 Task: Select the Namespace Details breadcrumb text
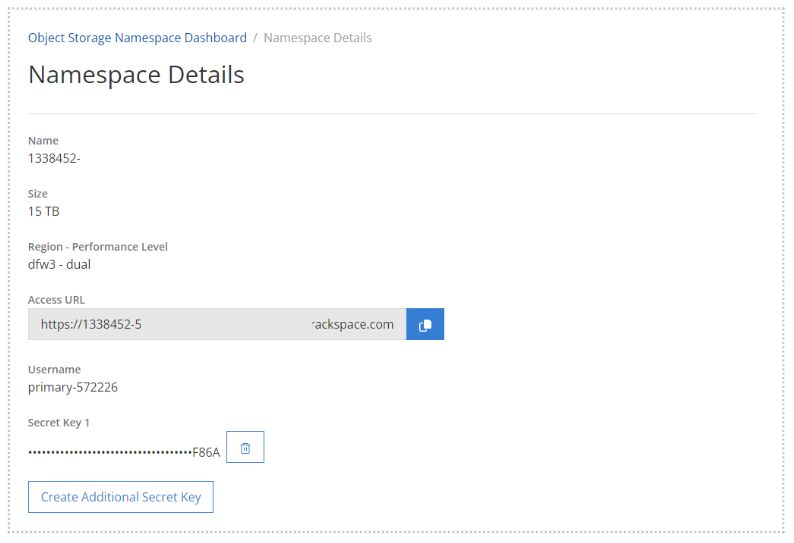317,38
